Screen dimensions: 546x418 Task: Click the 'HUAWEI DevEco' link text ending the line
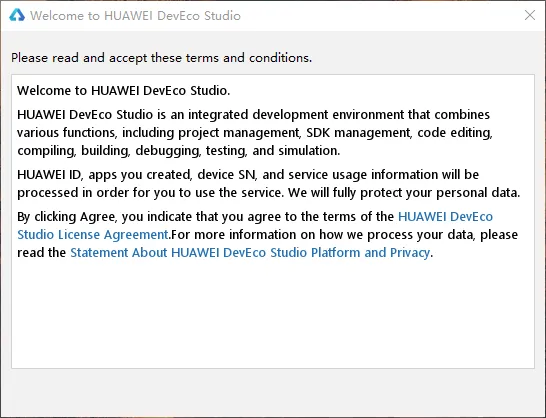pyautogui.click(x=445, y=217)
